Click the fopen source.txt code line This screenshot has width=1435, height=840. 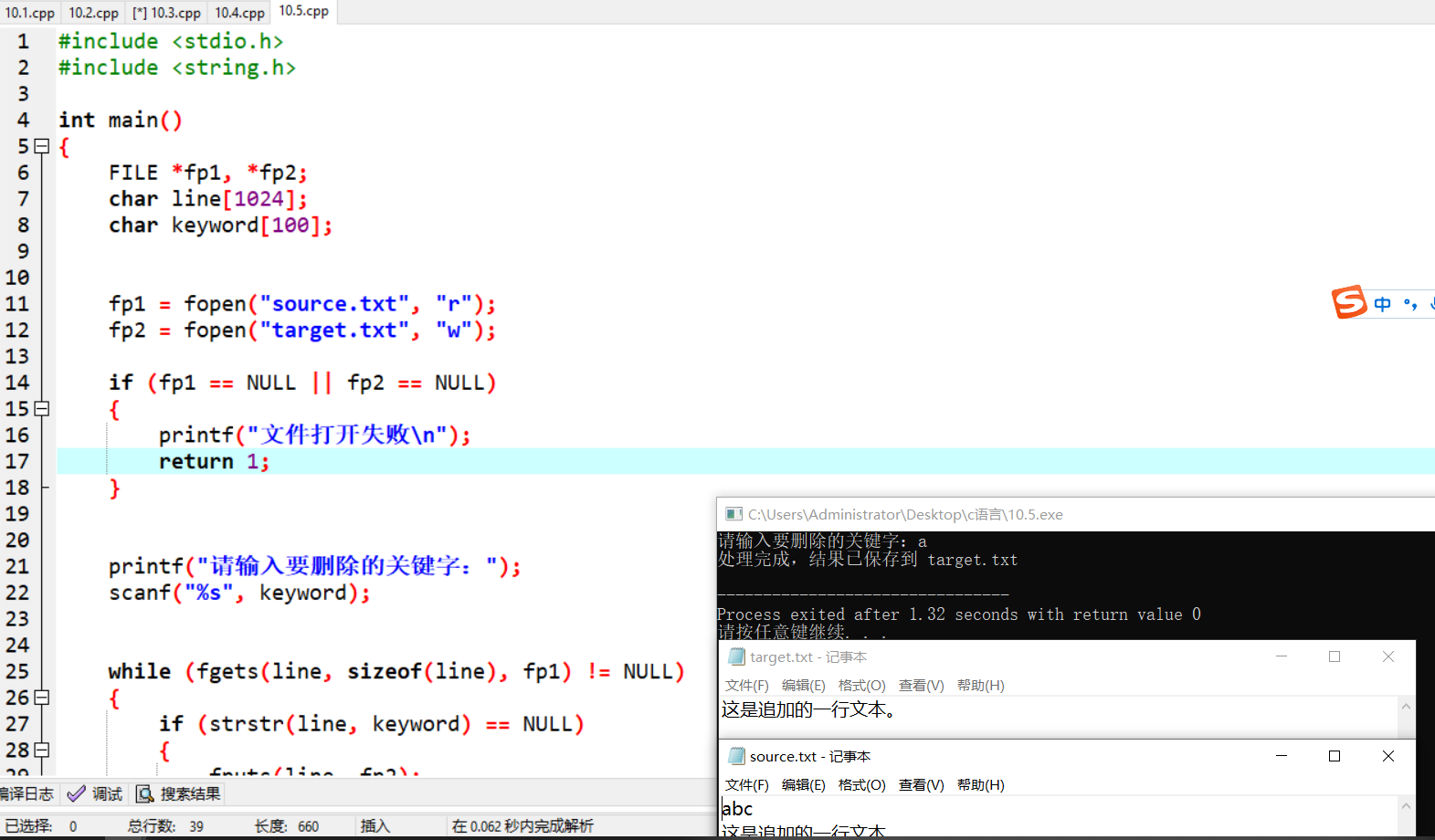pyautogui.click(x=302, y=304)
